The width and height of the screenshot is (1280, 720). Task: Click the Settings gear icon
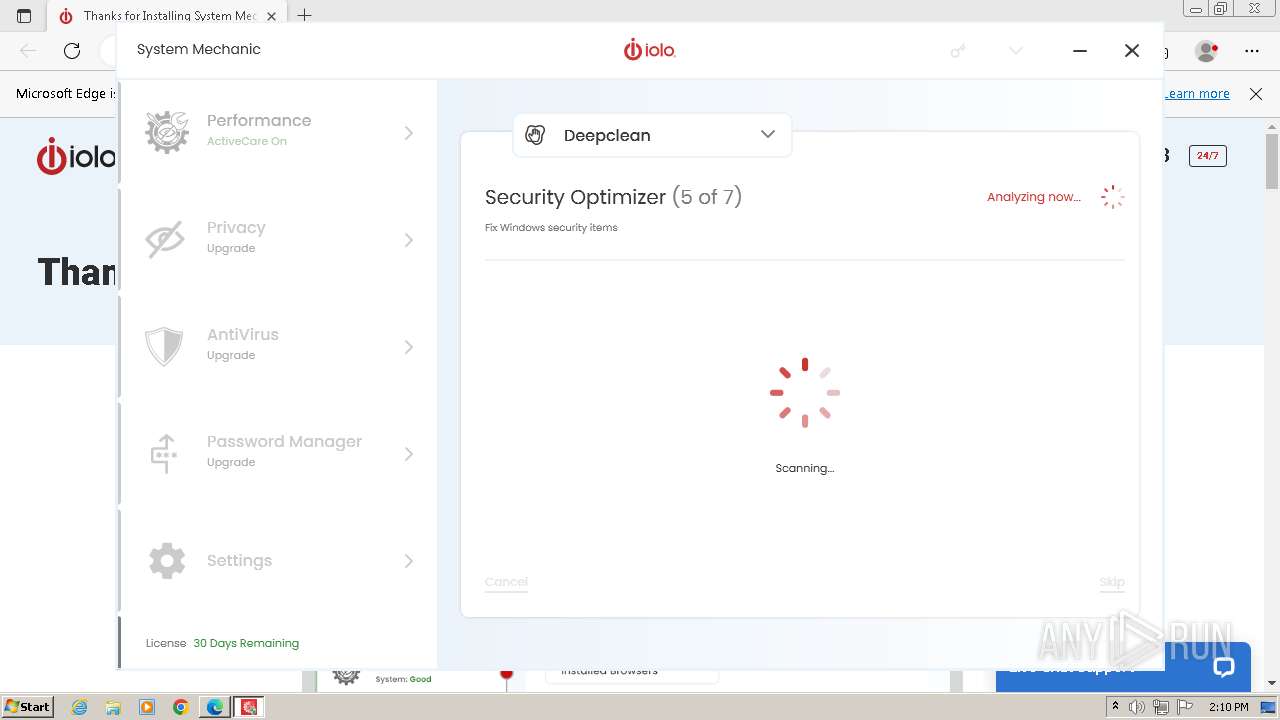[167, 560]
